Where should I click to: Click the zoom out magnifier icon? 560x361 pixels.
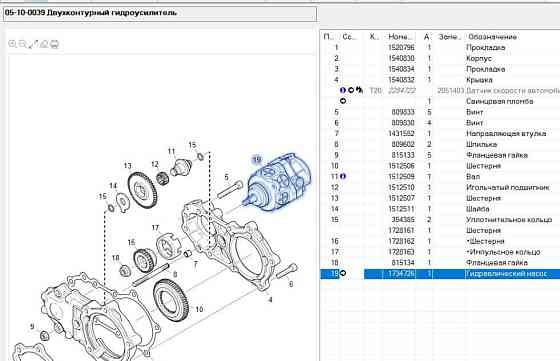22,44
